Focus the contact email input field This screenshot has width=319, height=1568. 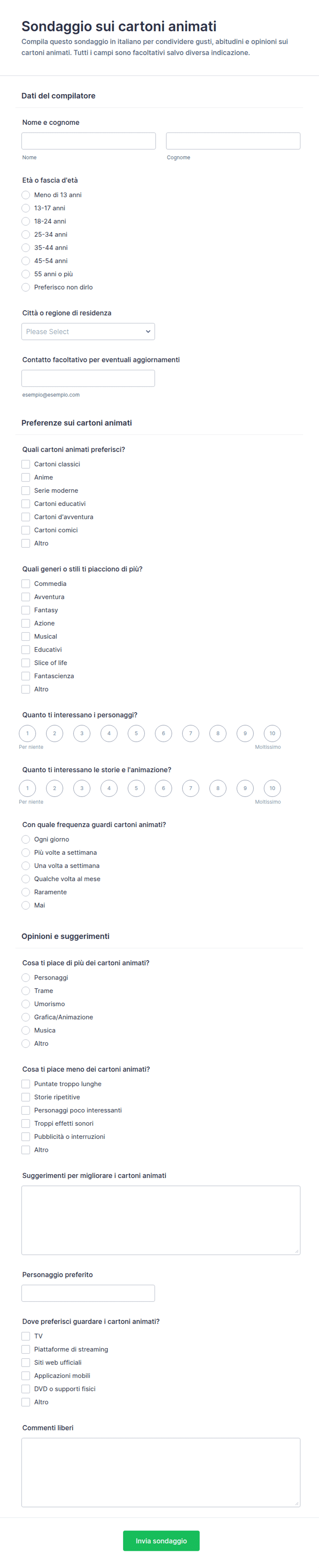point(88,379)
